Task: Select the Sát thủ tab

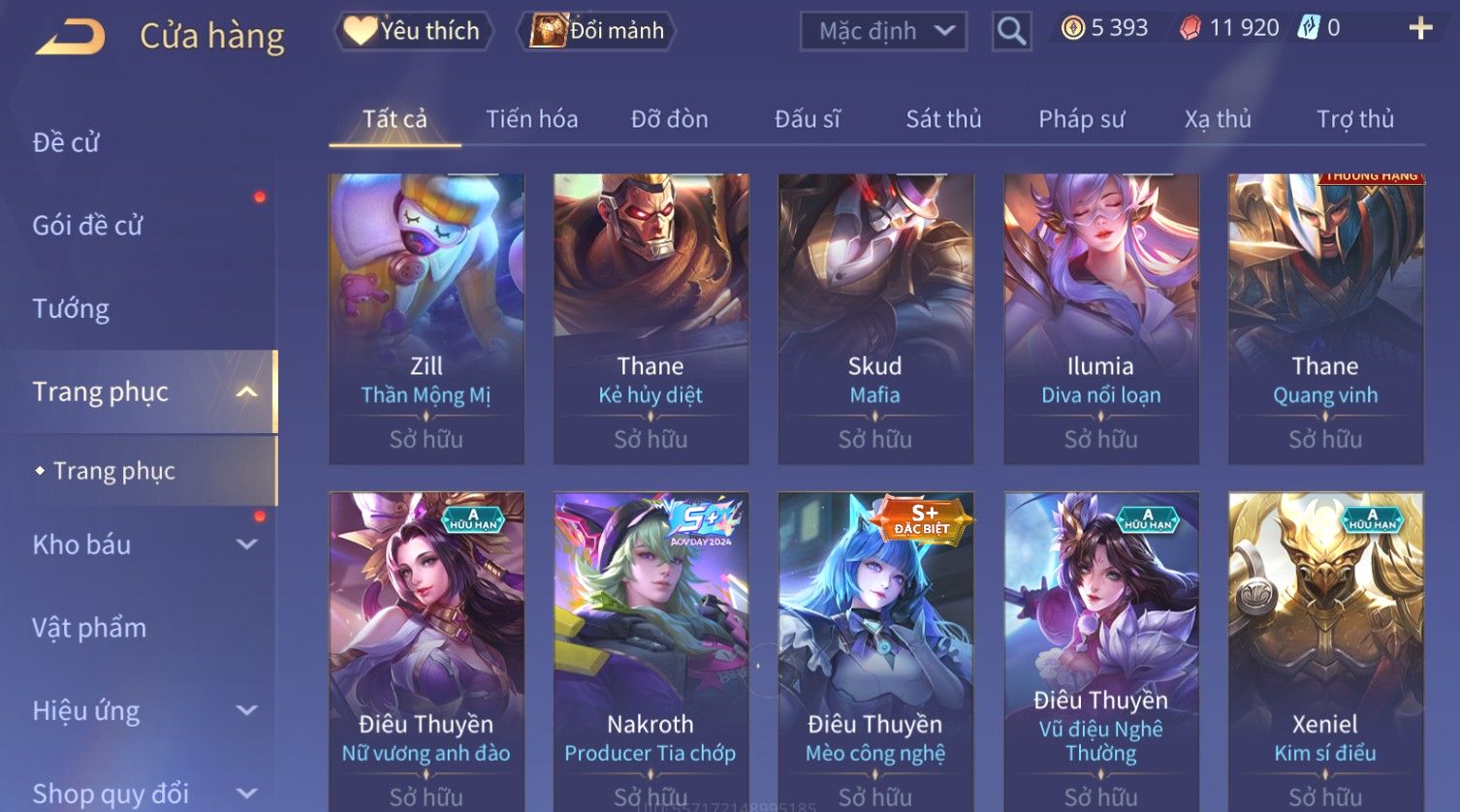Action: pyautogui.click(x=943, y=119)
